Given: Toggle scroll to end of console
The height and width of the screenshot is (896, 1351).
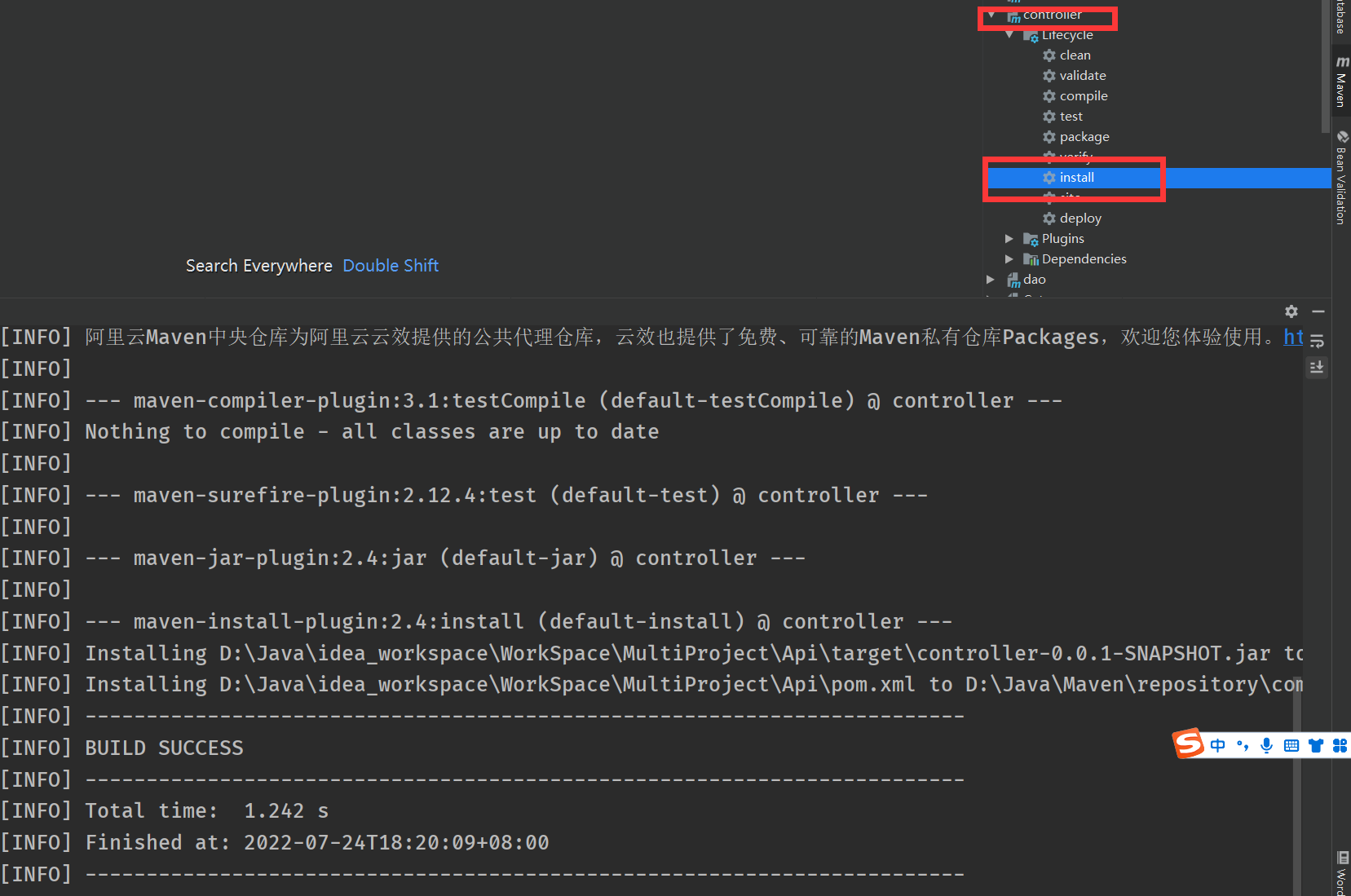Looking at the screenshot, I should pos(1317,368).
